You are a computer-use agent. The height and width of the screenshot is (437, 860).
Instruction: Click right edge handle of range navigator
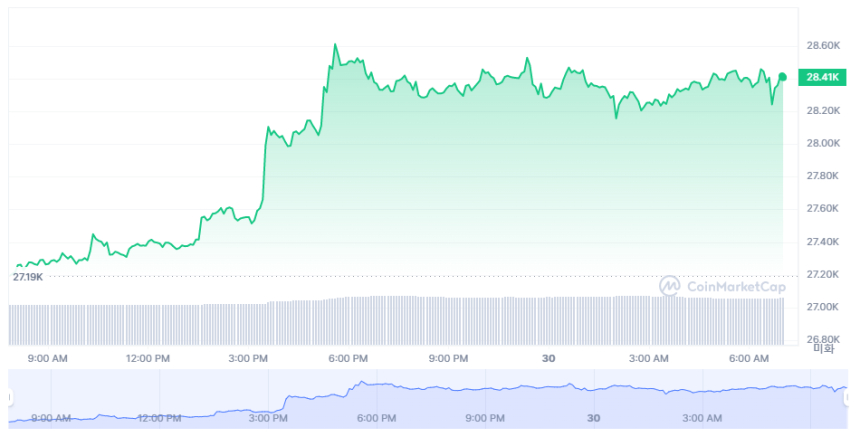pyautogui.click(x=848, y=397)
